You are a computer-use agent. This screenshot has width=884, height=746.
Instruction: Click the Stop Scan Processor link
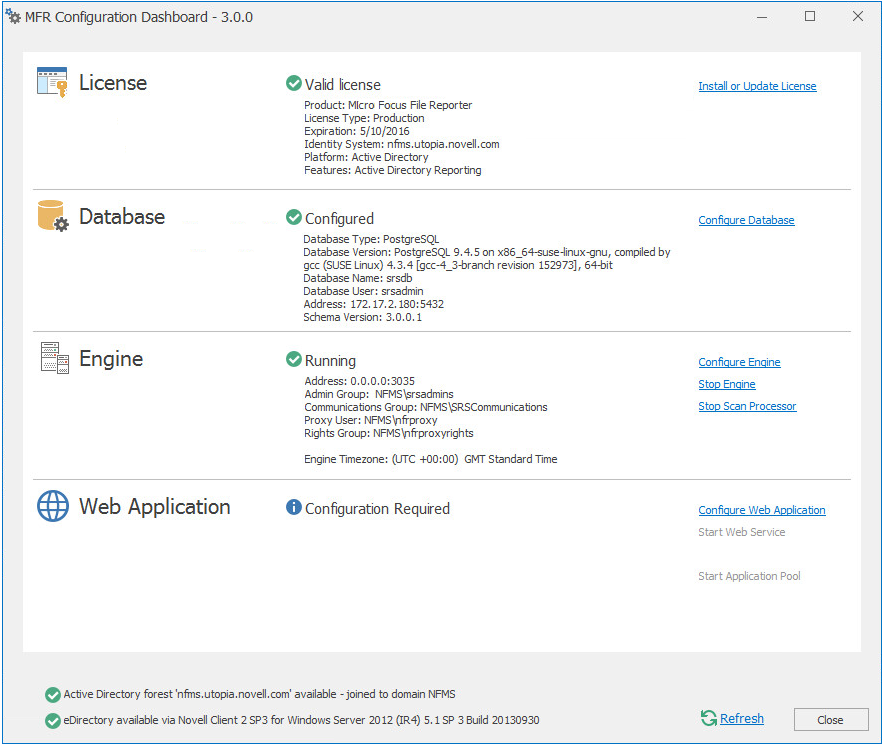(x=747, y=406)
